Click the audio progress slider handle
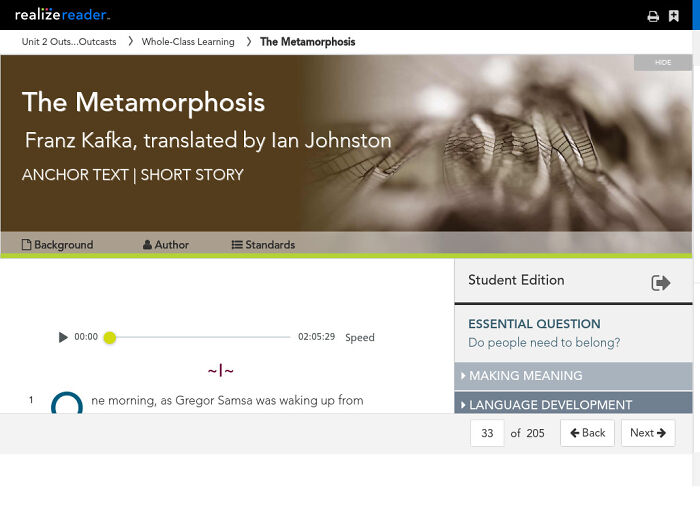 [x=110, y=338]
